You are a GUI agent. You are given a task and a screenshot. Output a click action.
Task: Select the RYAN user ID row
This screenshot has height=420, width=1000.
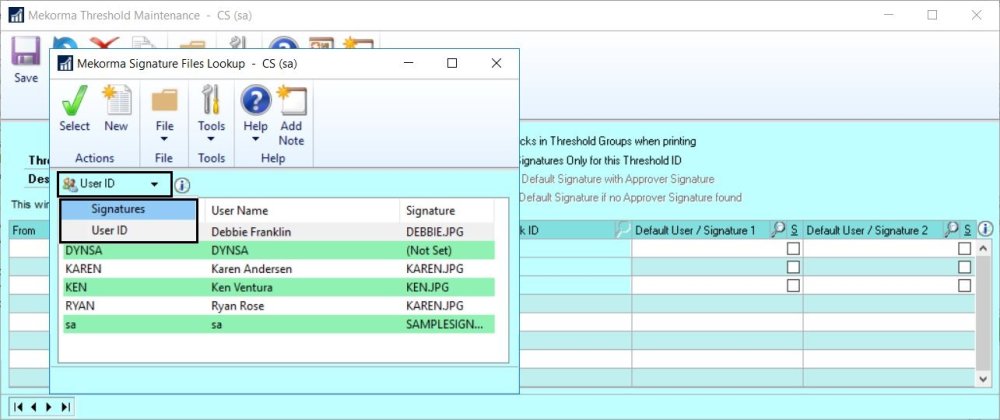tap(80, 306)
